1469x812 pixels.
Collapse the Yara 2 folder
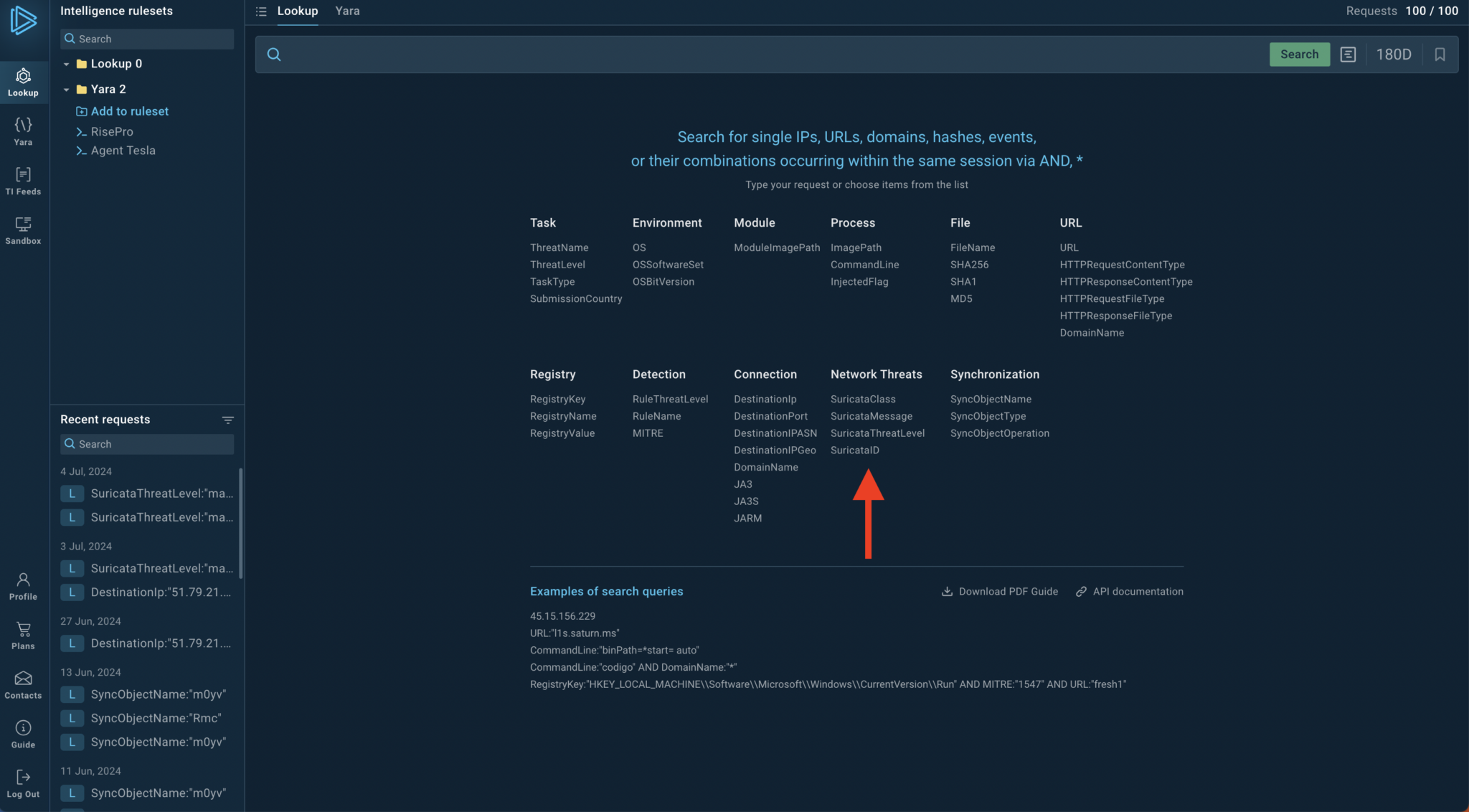click(67, 89)
